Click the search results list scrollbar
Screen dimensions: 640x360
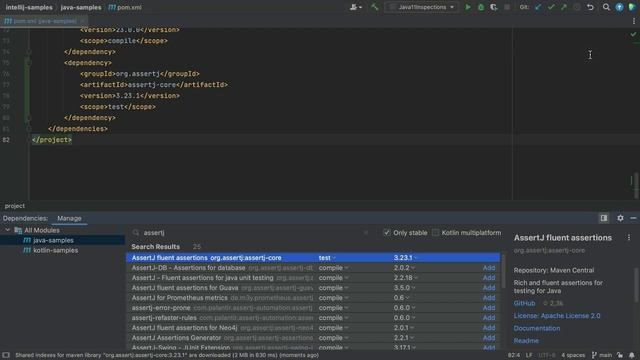click(504, 271)
